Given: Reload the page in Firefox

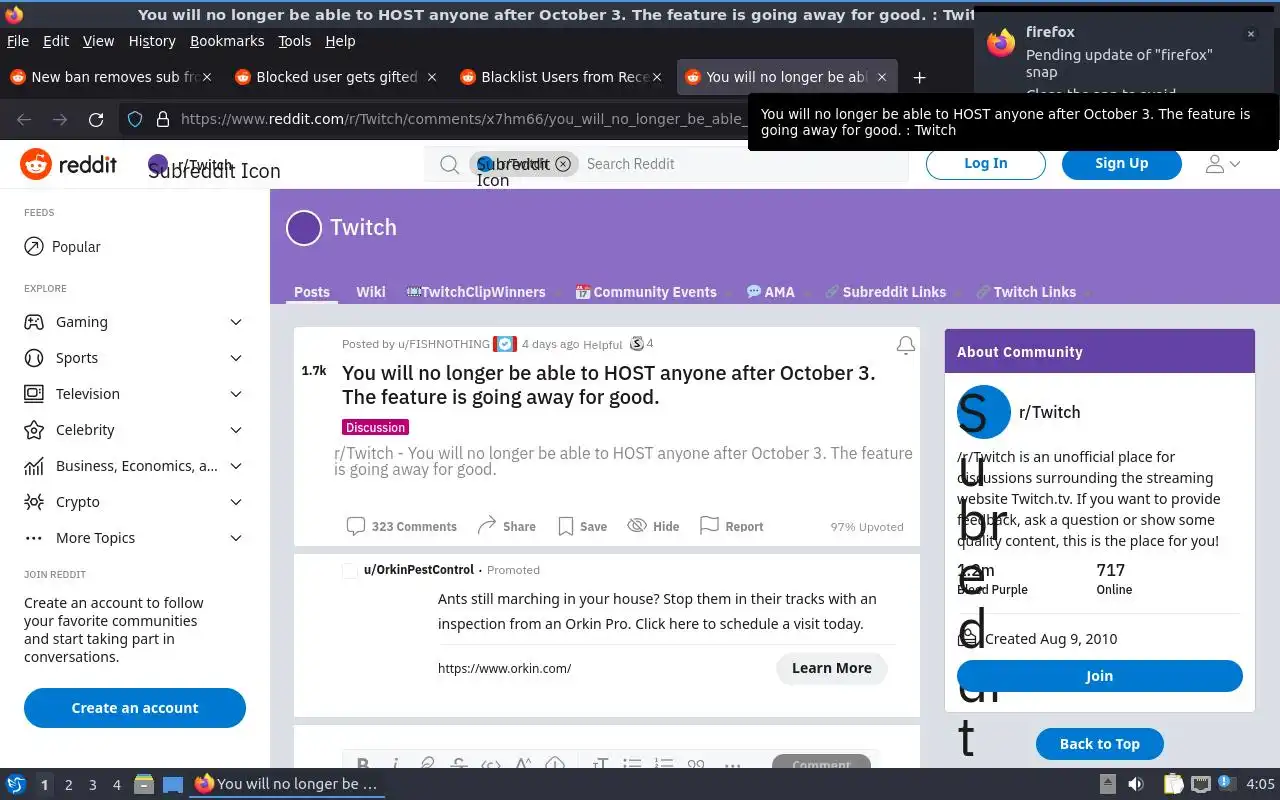Looking at the screenshot, I should click(96, 119).
